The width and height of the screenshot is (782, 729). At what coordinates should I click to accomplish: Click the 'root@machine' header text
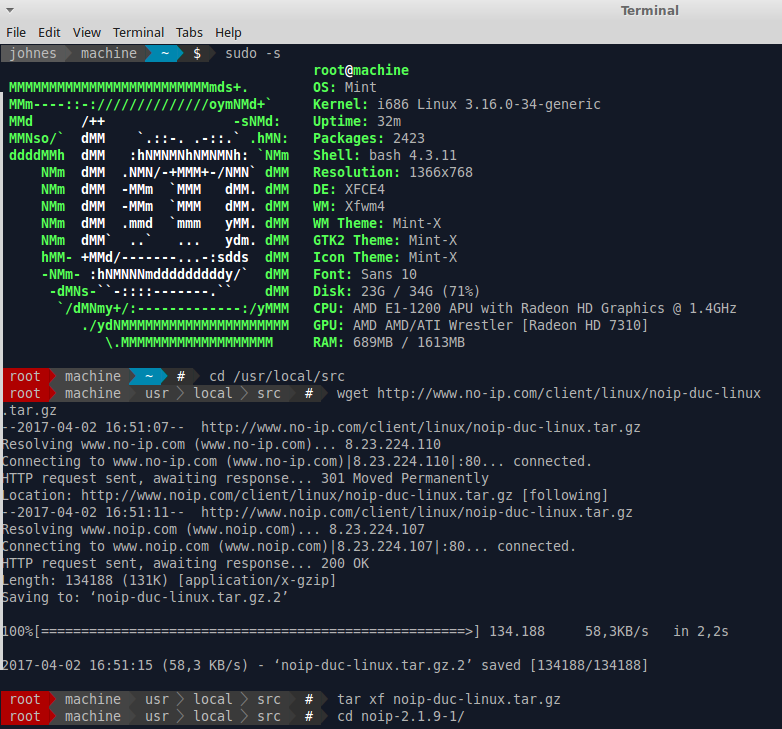point(361,70)
